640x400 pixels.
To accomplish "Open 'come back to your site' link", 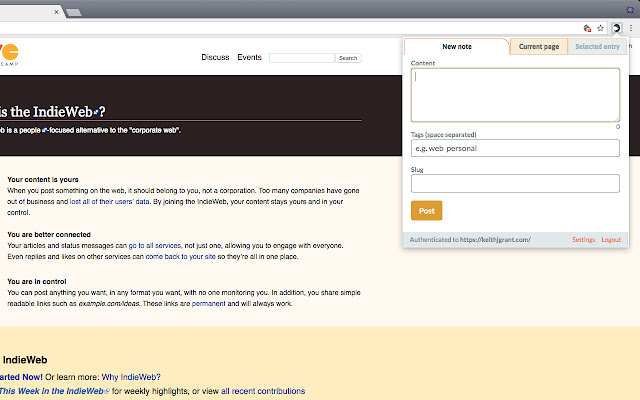I will pos(180,257).
